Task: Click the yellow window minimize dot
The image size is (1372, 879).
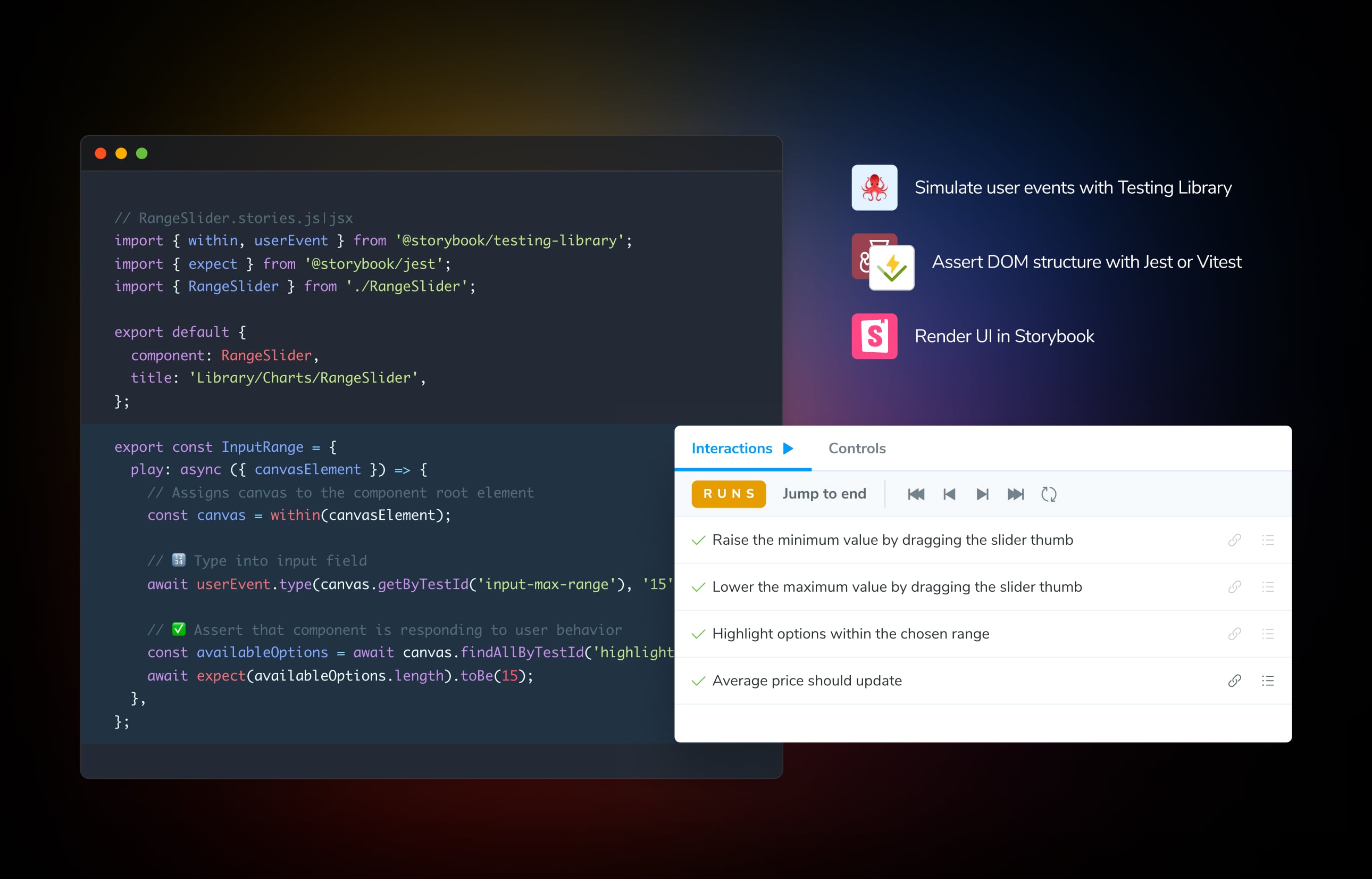Action: 121,154
